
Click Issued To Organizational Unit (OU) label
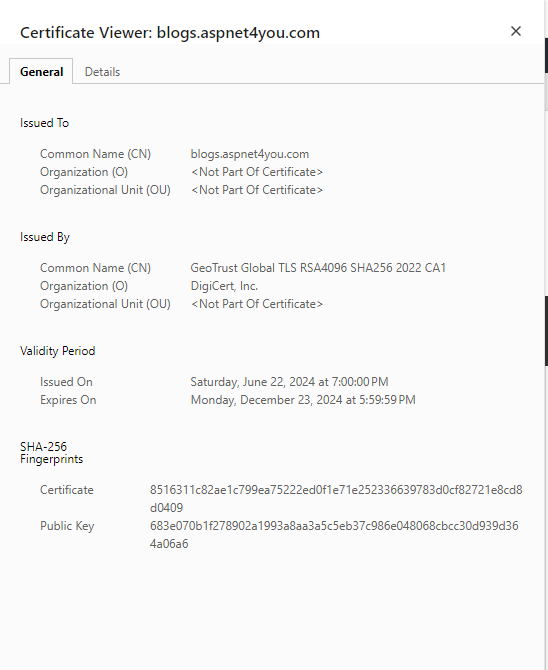[x=105, y=190]
